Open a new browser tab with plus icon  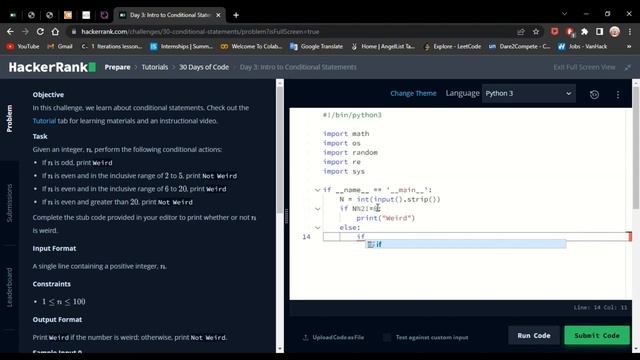pyautogui.click(x=236, y=15)
